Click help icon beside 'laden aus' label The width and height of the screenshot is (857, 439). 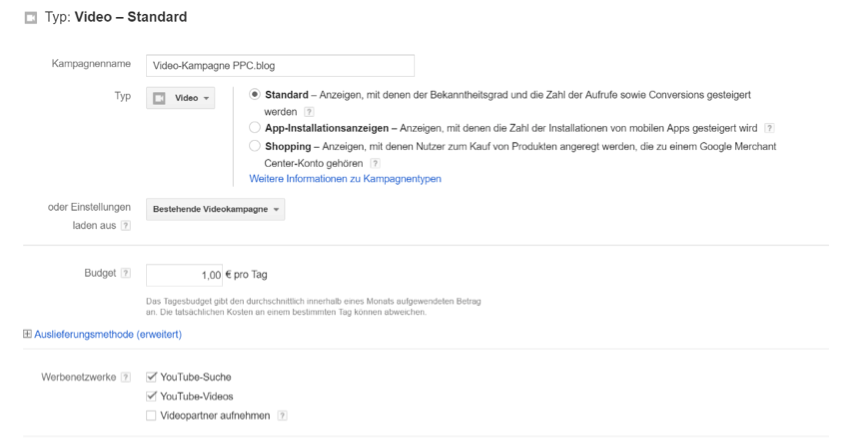point(126,226)
